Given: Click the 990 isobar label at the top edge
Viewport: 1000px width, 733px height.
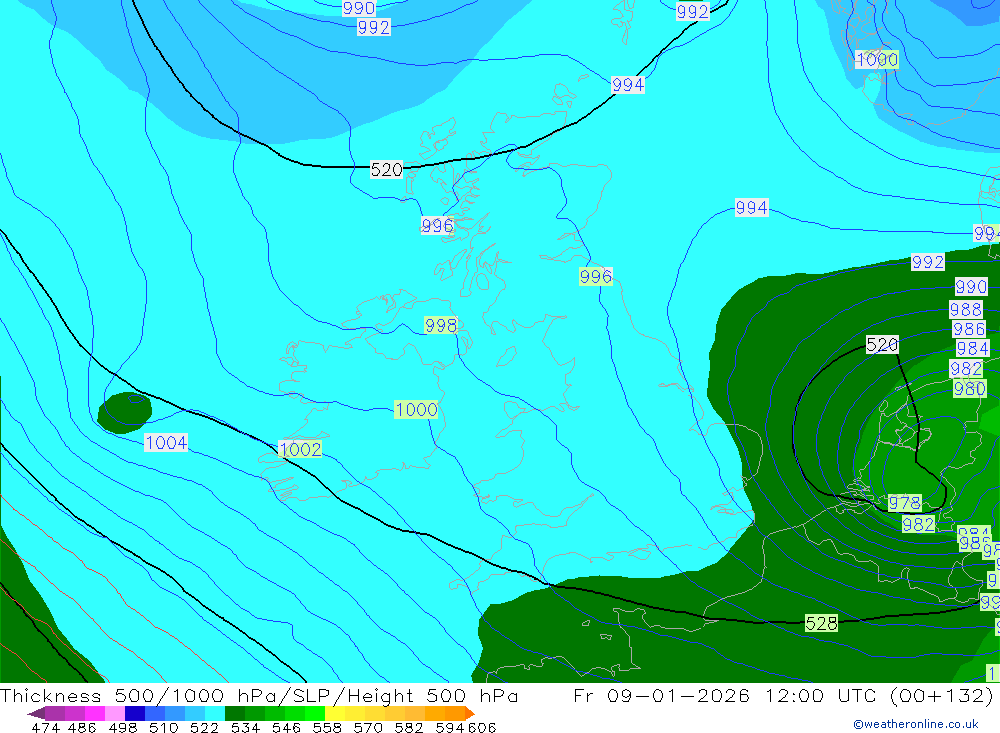Looking at the screenshot, I should coord(359,8).
